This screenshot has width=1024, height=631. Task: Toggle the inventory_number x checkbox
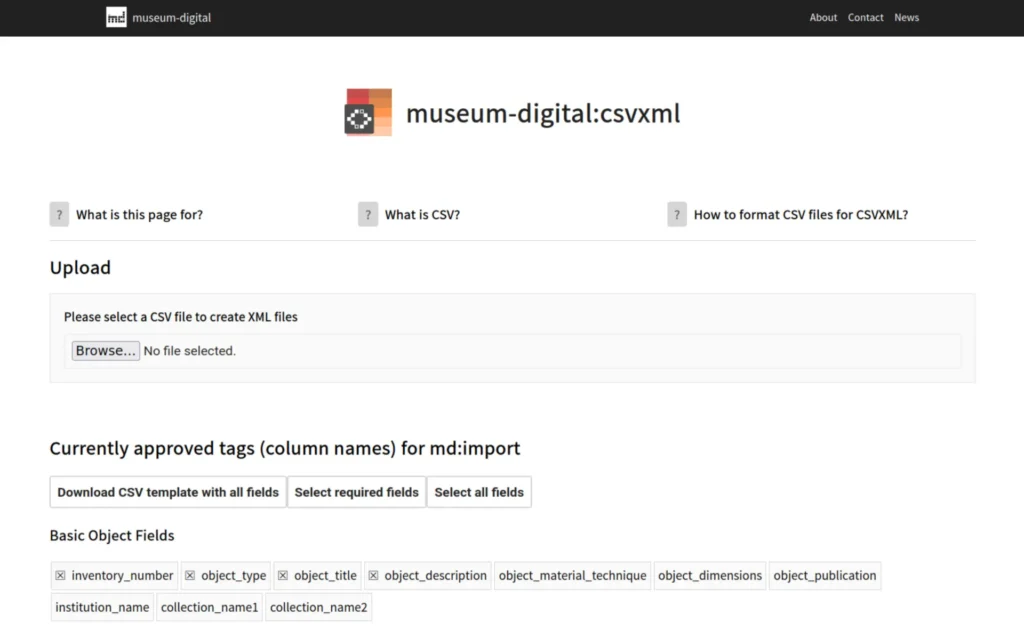click(60, 575)
